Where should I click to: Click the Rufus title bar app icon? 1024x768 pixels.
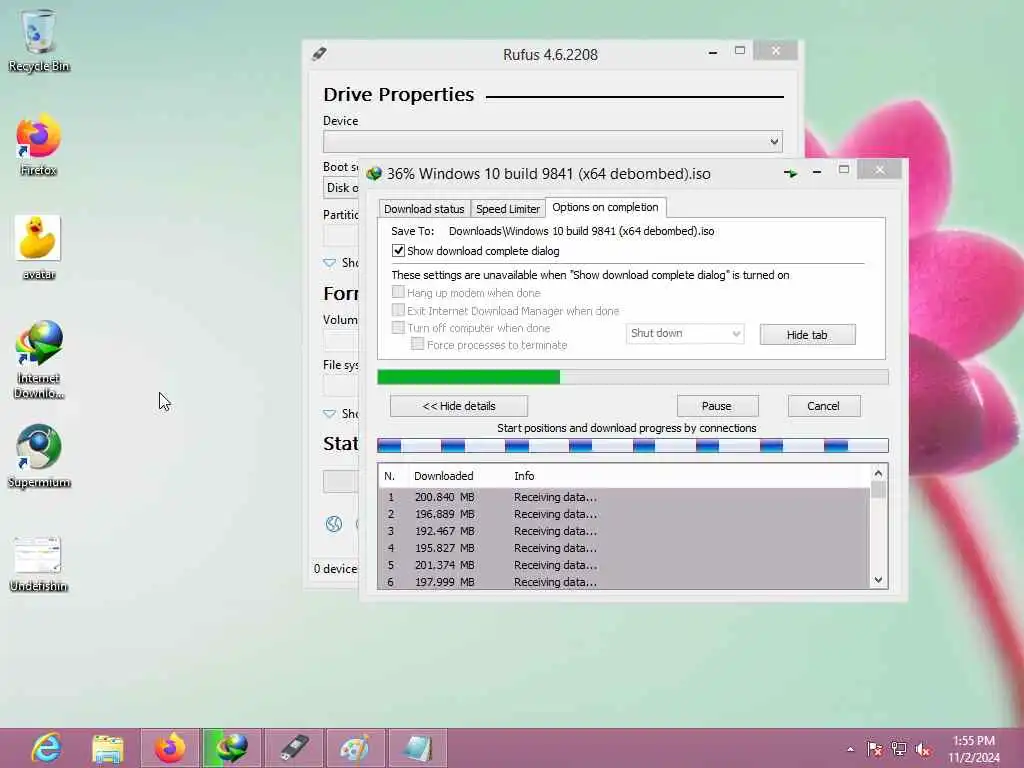319,54
